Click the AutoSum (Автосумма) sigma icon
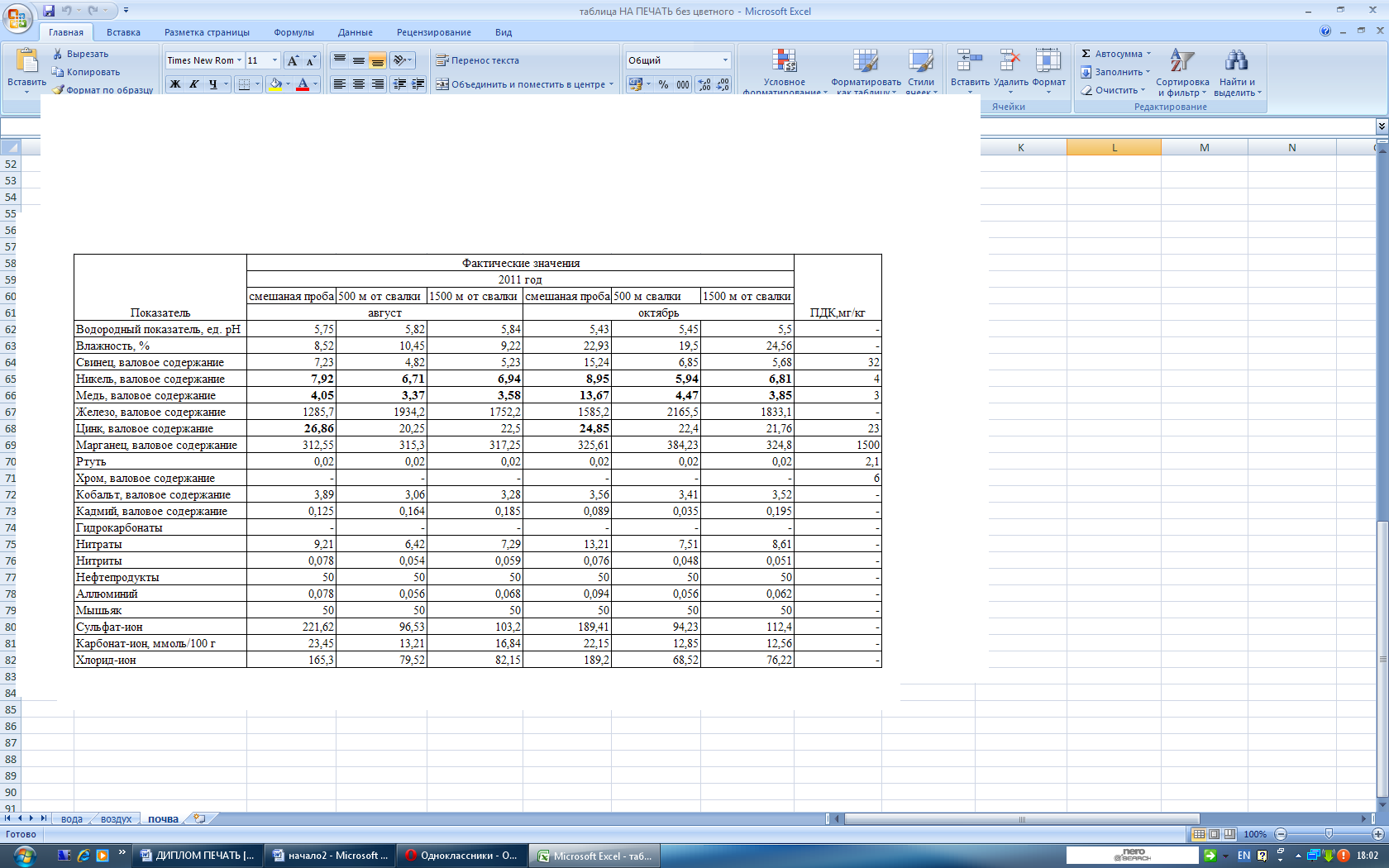 coord(1086,54)
